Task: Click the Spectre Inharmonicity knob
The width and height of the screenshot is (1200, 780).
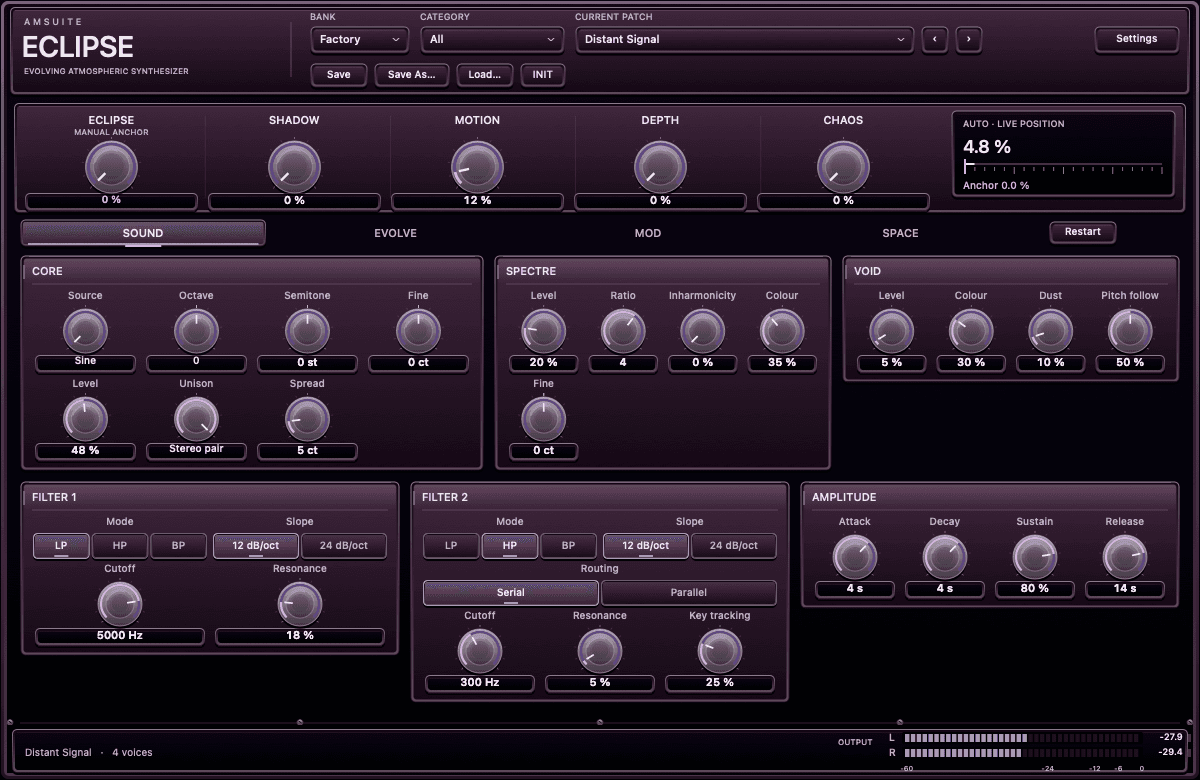Action: [x=702, y=330]
